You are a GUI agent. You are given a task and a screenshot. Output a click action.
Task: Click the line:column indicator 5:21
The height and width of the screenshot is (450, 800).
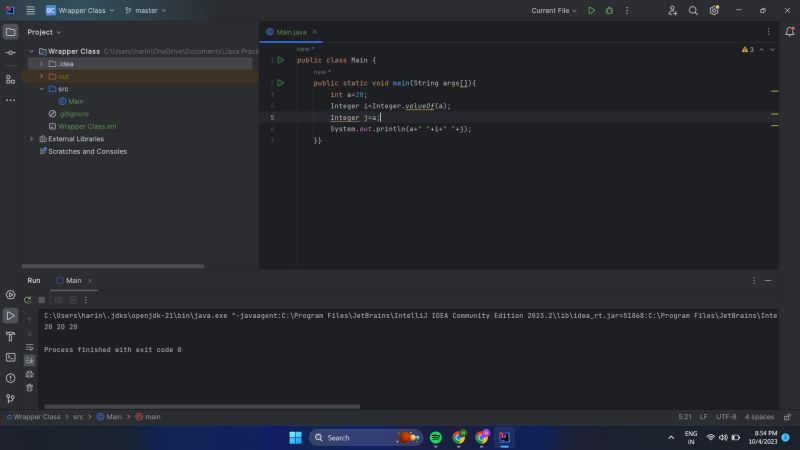pyautogui.click(x=685, y=417)
